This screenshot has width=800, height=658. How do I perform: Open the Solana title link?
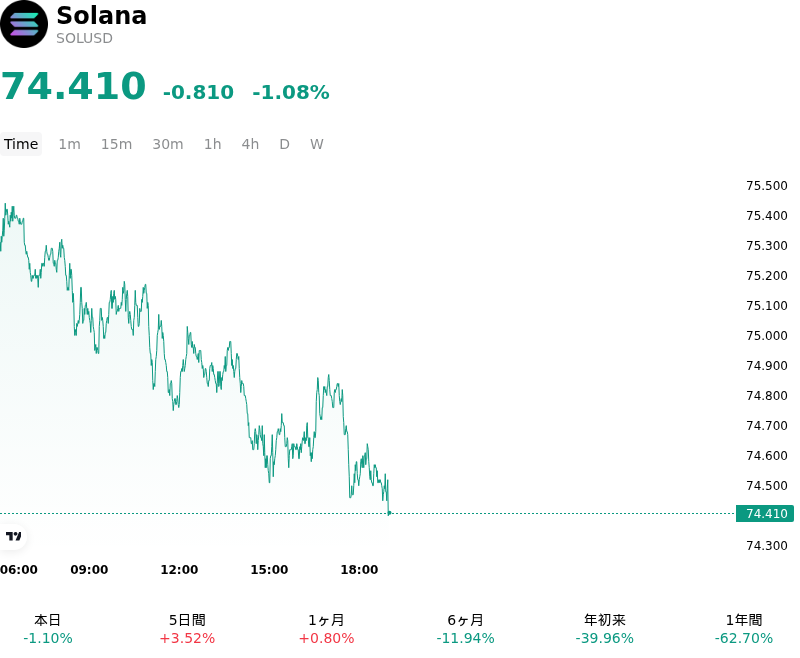pos(102,15)
